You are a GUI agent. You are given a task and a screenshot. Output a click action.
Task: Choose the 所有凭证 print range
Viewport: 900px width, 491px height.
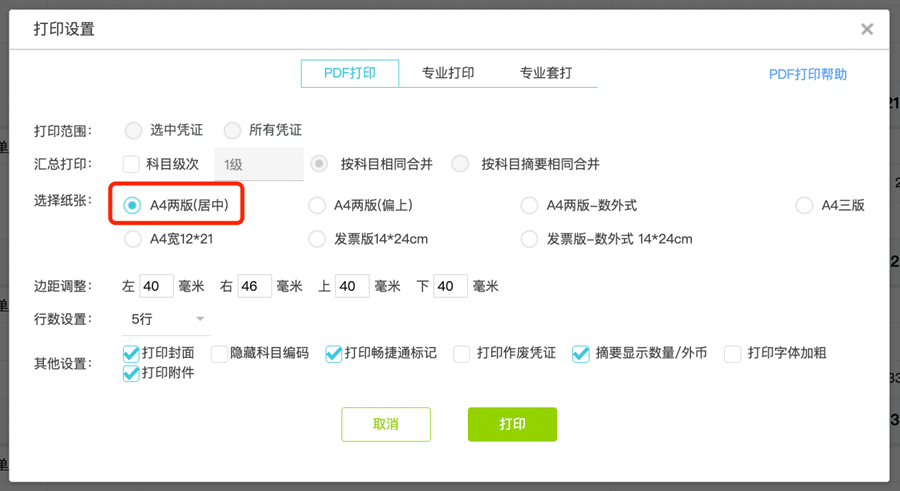[232, 130]
